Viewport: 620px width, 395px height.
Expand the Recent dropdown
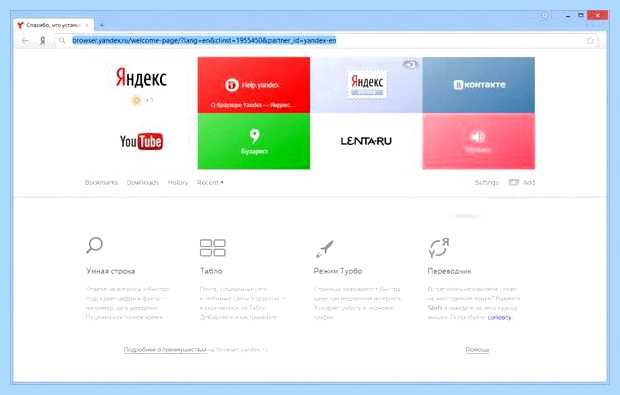coord(210,182)
